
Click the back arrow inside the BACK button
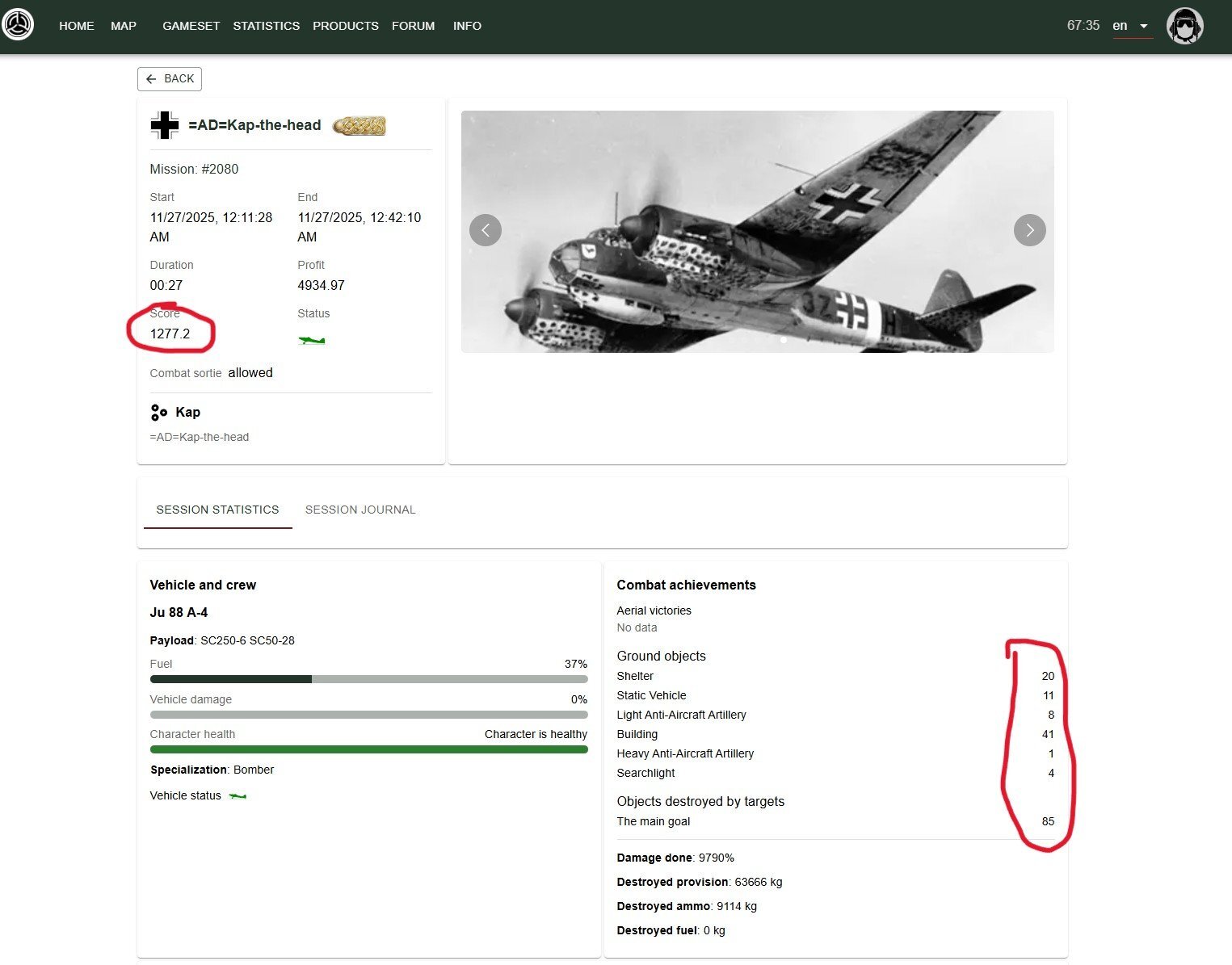coord(152,78)
